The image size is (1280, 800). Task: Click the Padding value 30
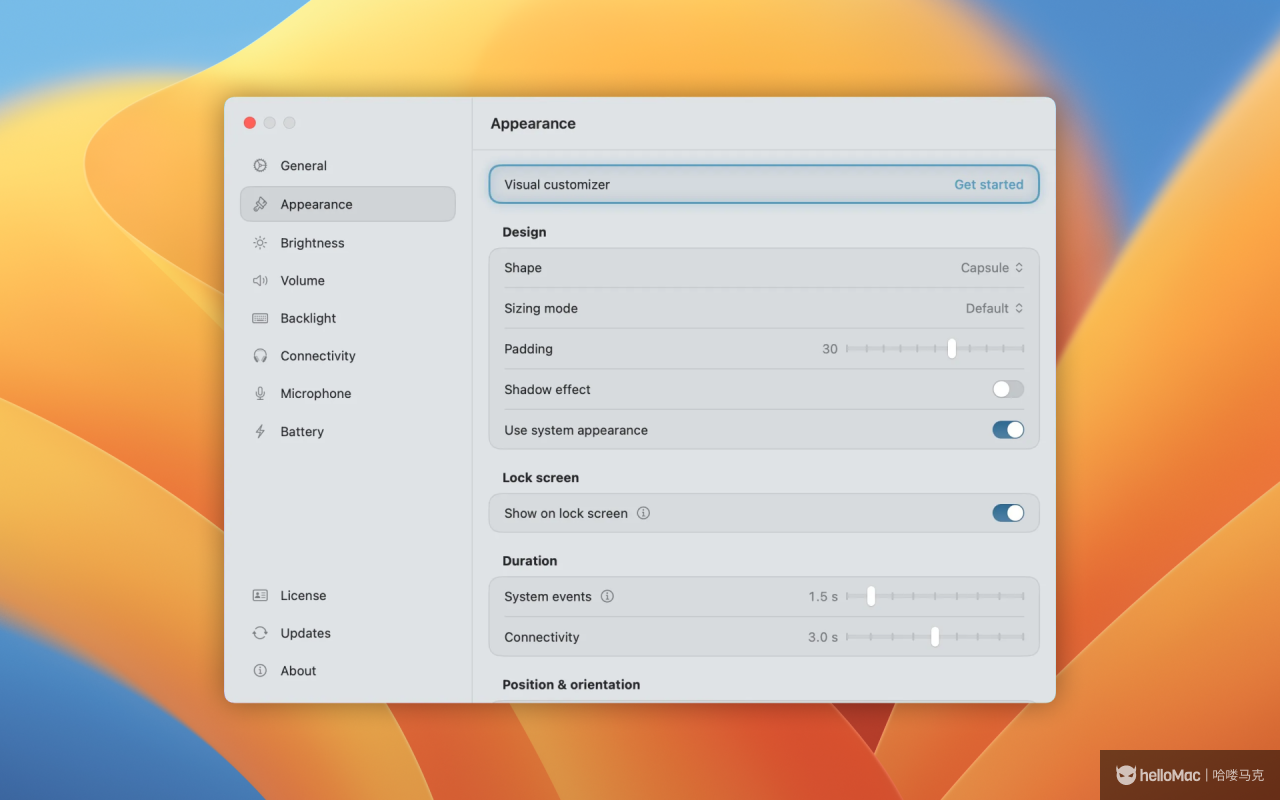[x=830, y=349]
